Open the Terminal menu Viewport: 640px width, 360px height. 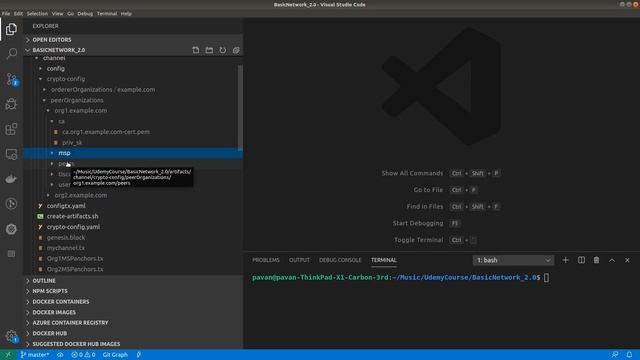click(107, 13)
